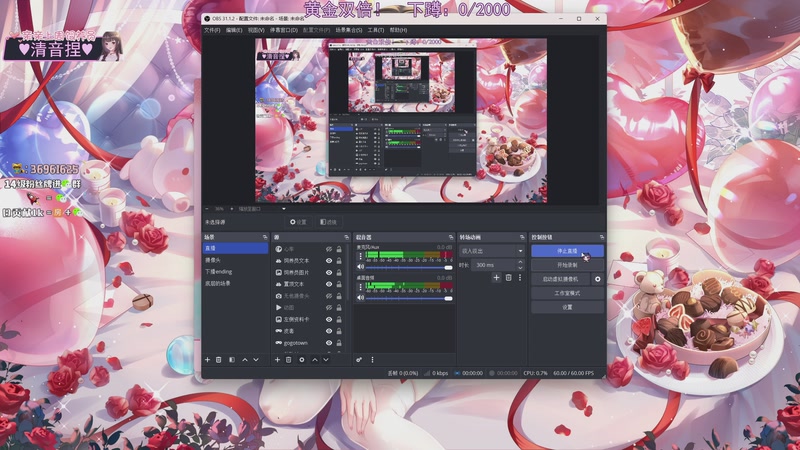
Task: Hide the gogotown source
Action: click(x=329, y=343)
